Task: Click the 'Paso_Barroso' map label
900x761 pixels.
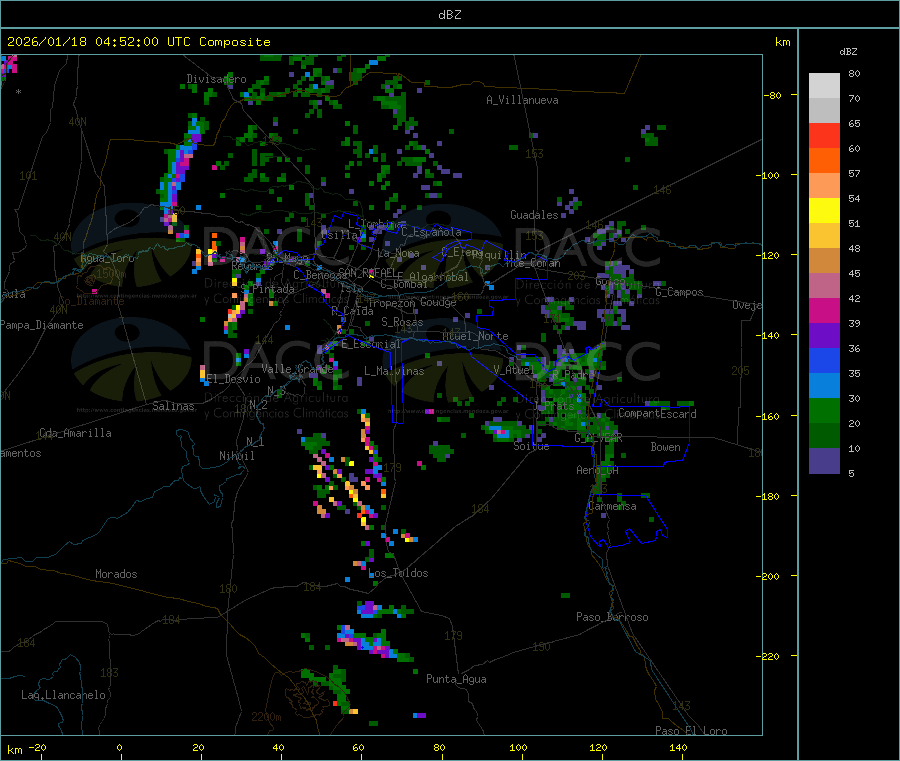Action: click(612, 617)
